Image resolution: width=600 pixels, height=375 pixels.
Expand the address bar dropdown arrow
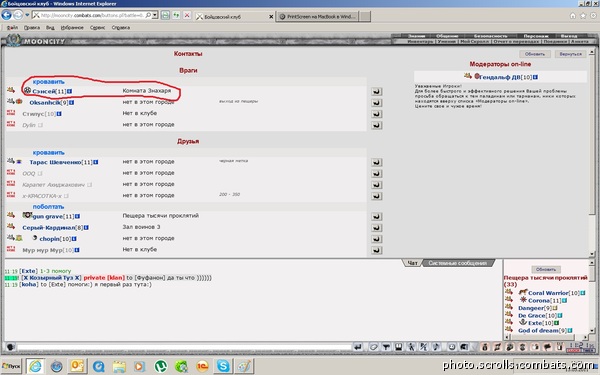pos(155,15)
